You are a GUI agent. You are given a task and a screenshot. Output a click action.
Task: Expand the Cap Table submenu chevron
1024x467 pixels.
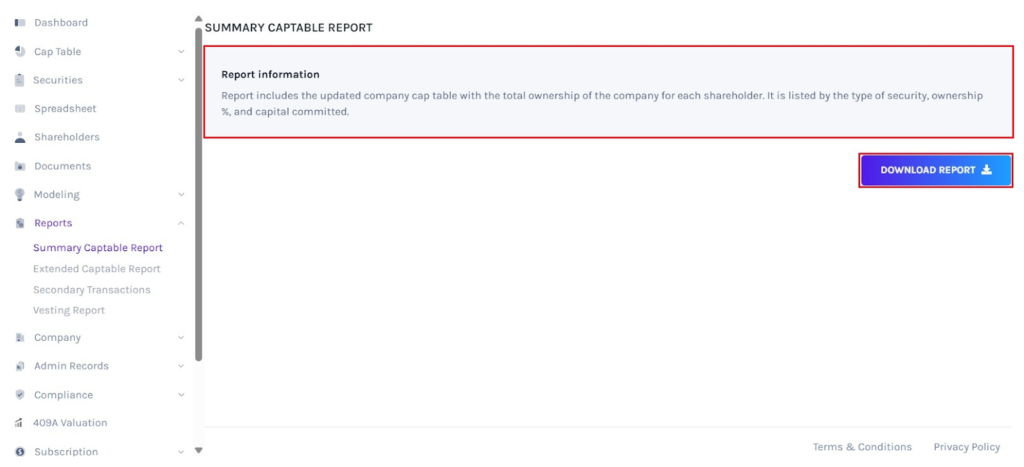click(181, 52)
